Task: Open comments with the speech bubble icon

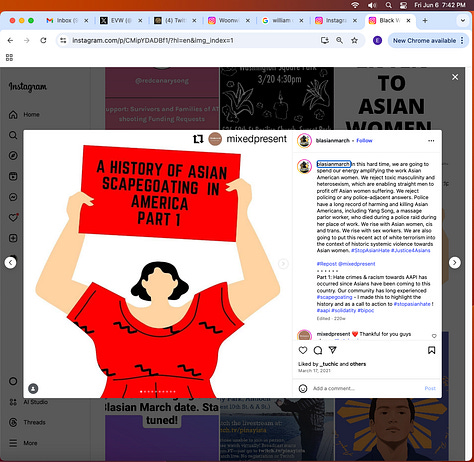Action: [318, 350]
